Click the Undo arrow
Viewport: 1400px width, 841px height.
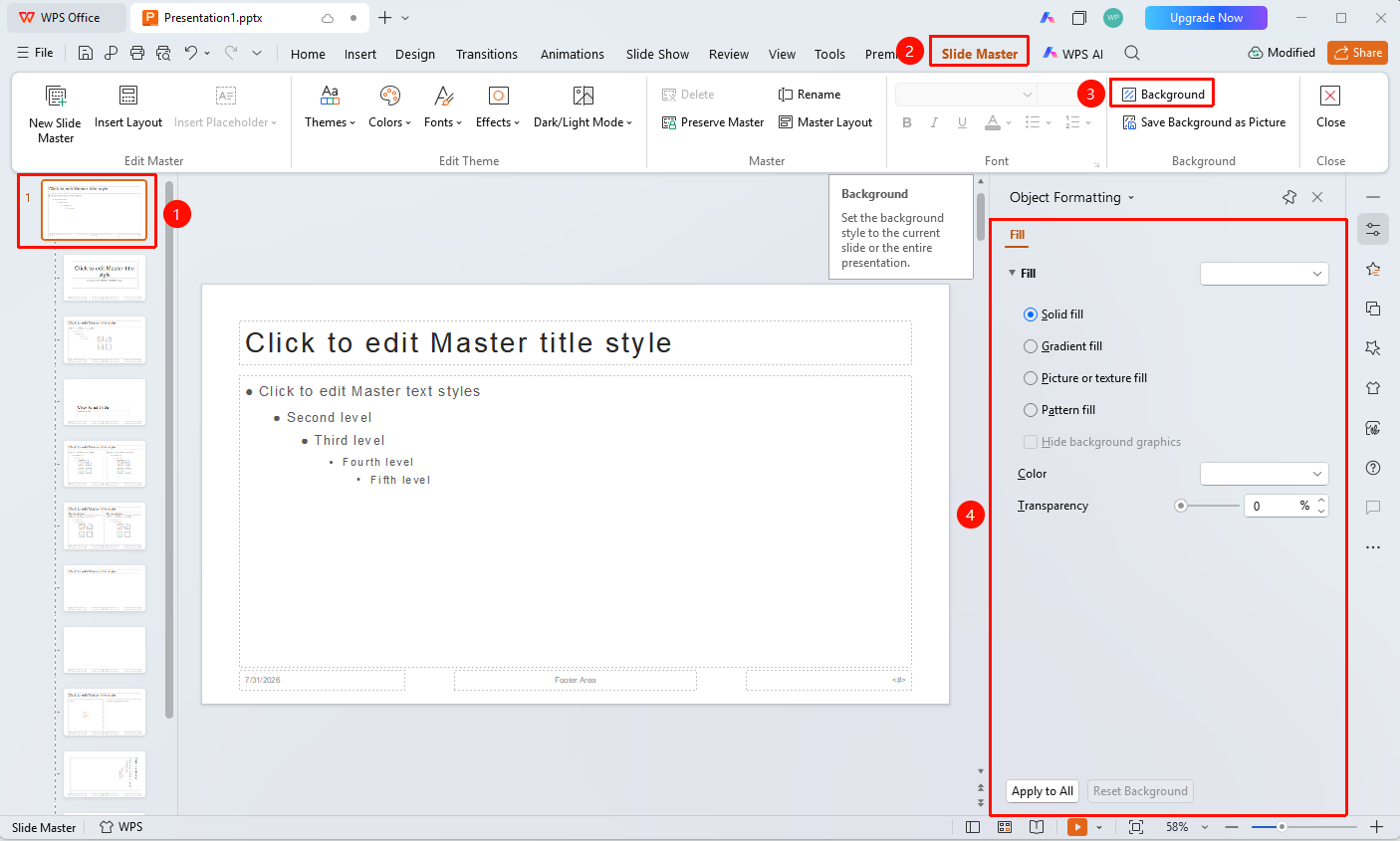[x=191, y=53]
